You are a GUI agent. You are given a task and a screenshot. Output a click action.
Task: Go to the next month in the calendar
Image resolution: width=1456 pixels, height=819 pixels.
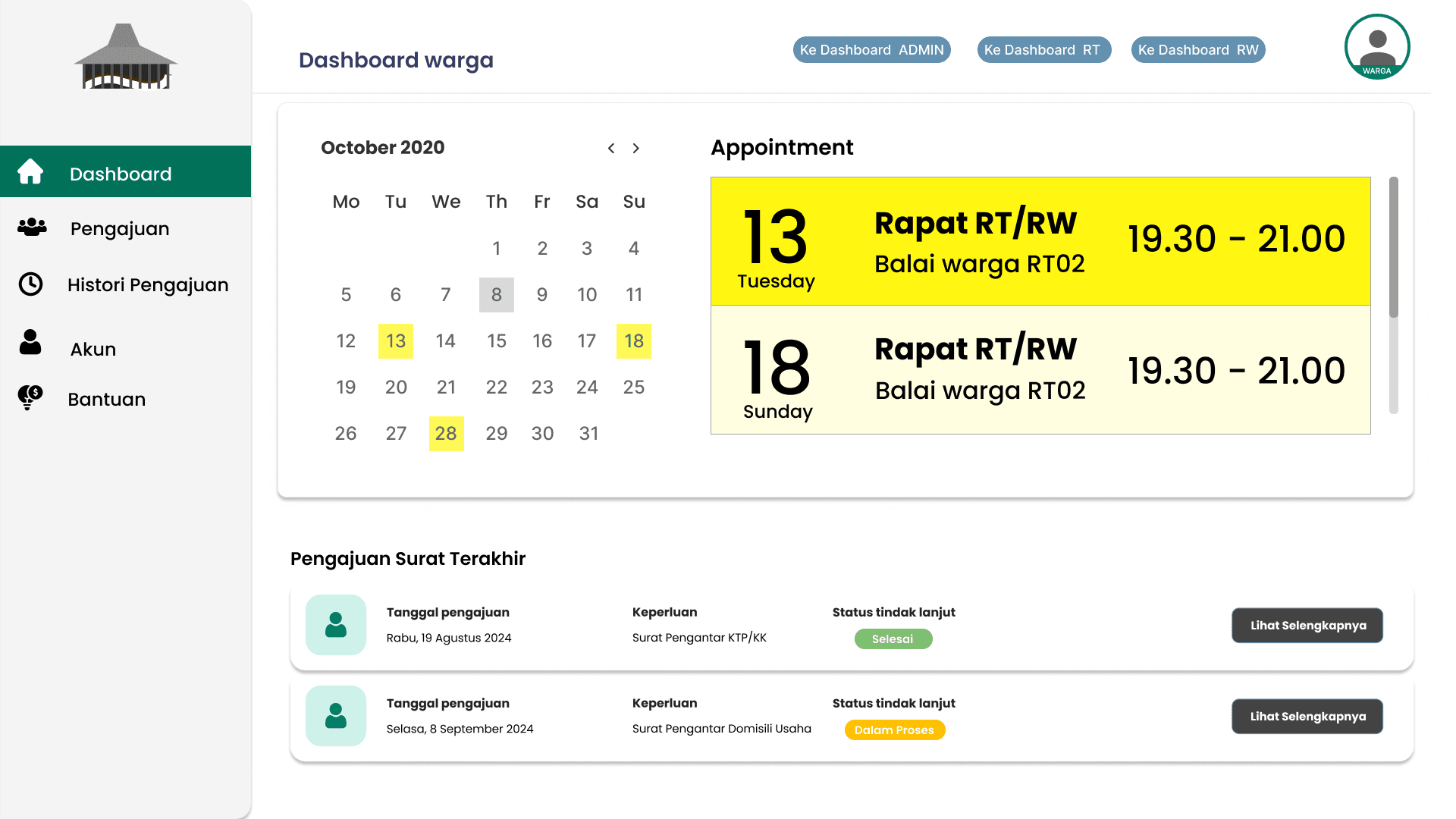click(636, 149)
